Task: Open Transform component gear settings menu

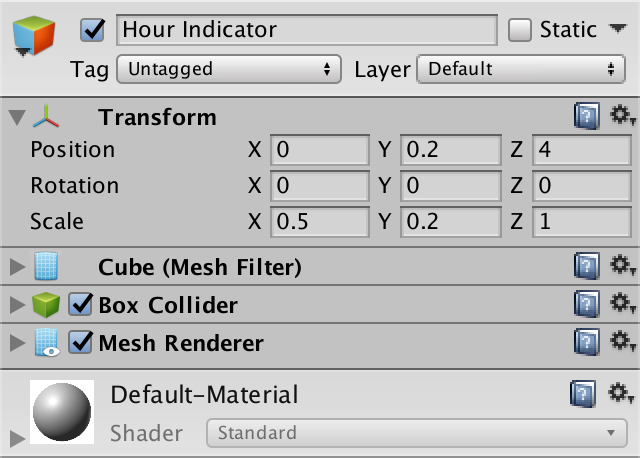Action: pos(622,115)
